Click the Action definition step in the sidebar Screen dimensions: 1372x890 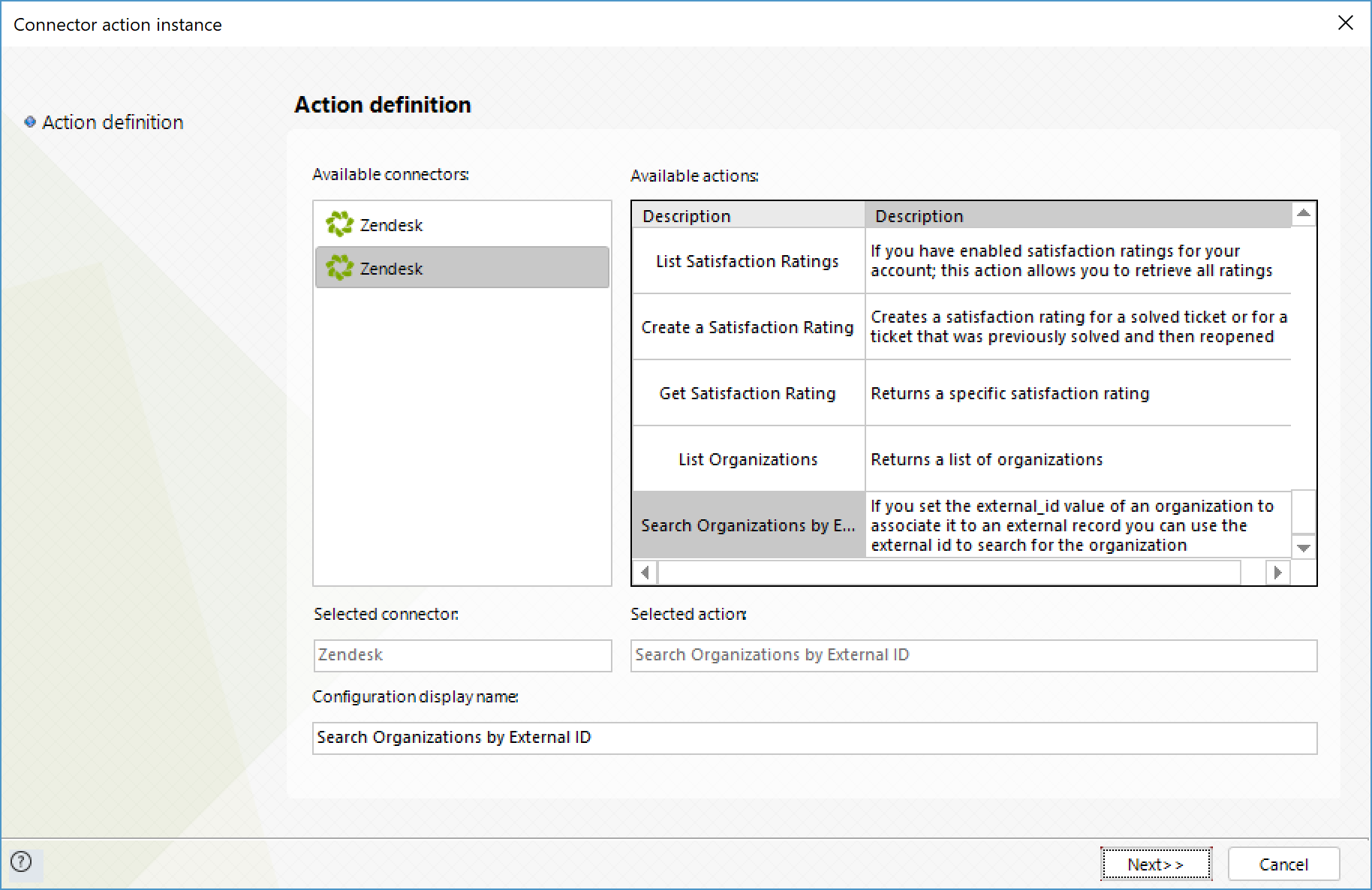pos(113,122)
